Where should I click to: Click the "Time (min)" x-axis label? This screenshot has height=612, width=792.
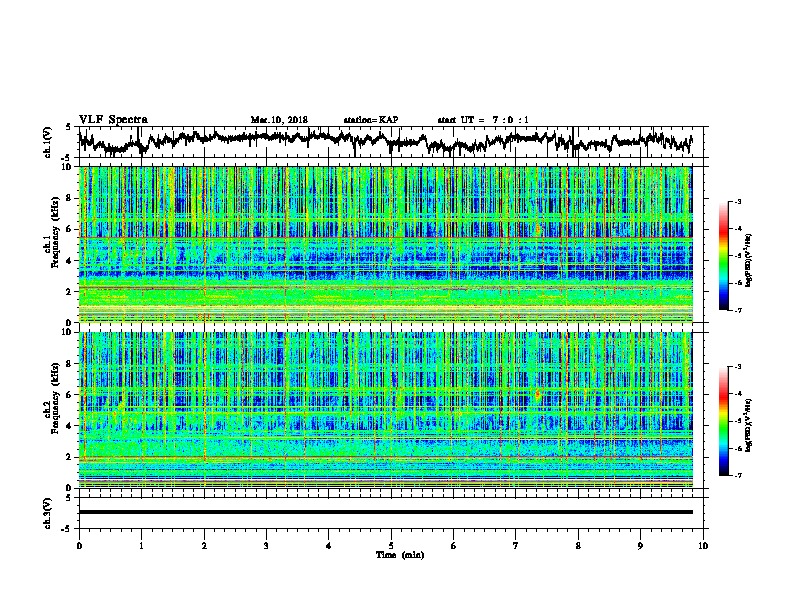click(400, 555)
